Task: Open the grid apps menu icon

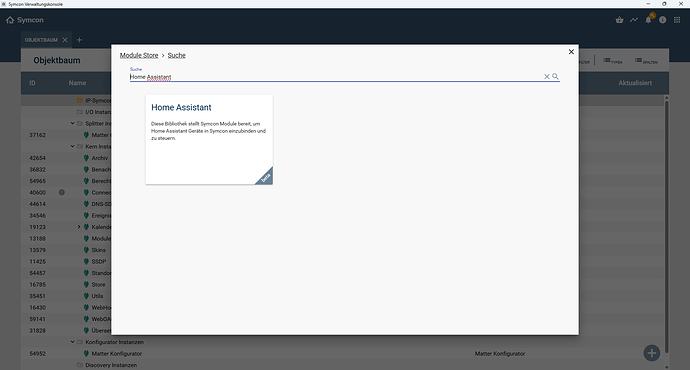Action: pyautogui.click(x=677, y=20)
